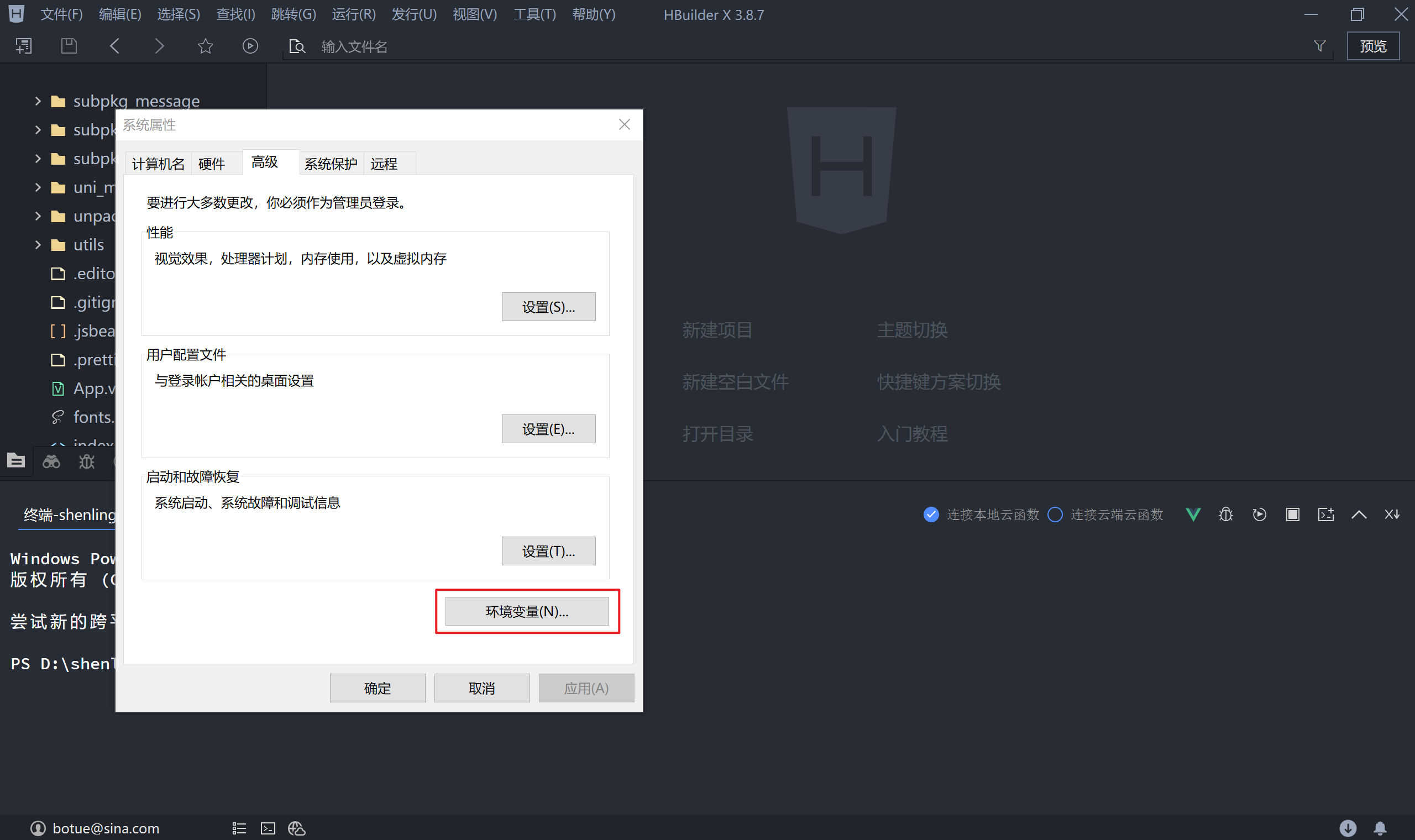Click the 输入文件名 search field
Viewport: 1415px width, 840px height.
click(510, 46)
